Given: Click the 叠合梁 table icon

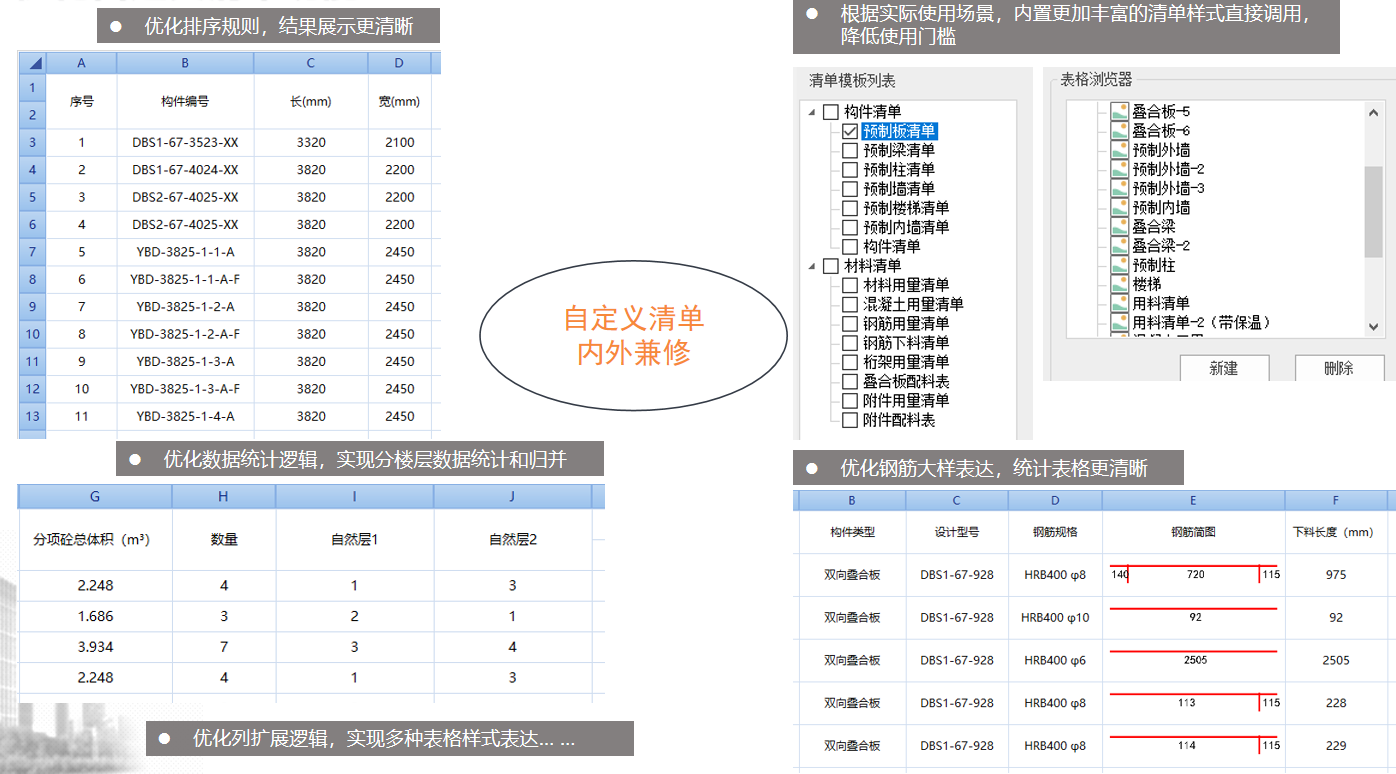Looking at the screenshot, I should pyautogui.click(x=1119, y=227).
